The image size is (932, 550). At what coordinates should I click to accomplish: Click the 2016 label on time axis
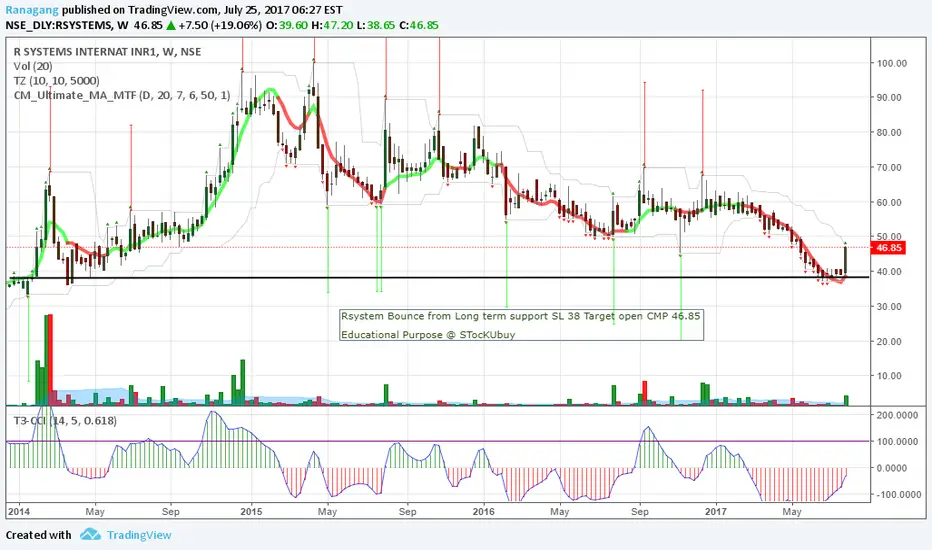click(x=483, y=511)
